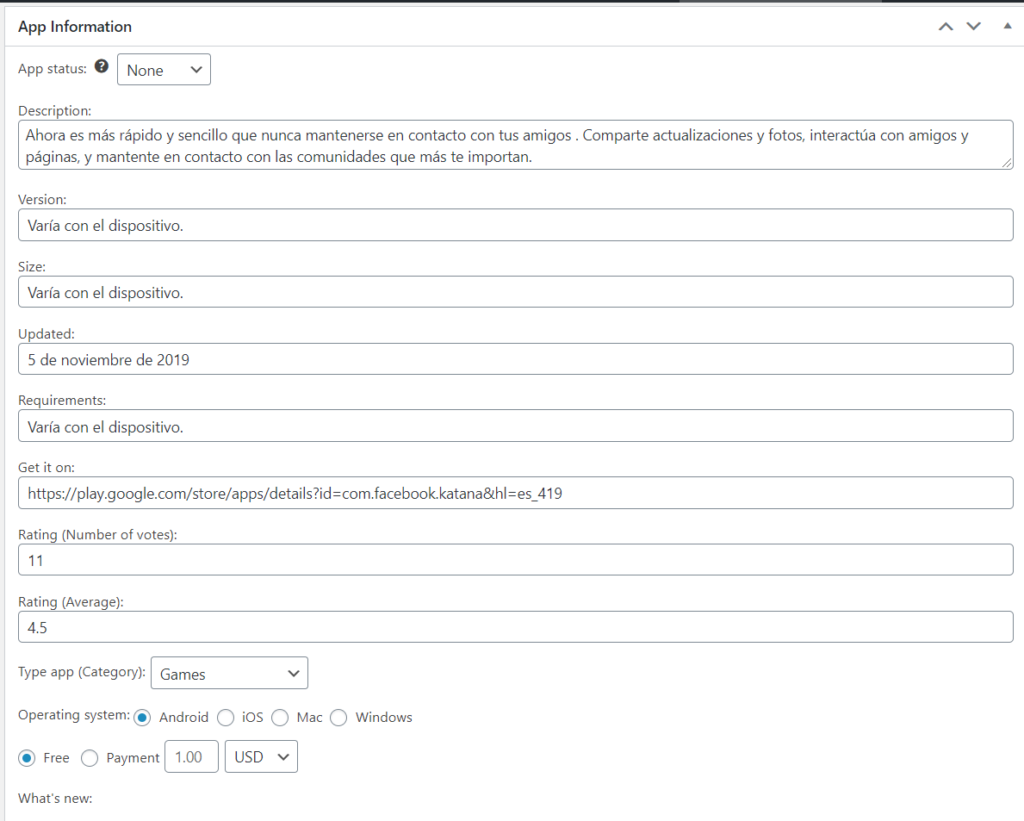Viewport: 1024px width, 821px height.
Task: Click the Type app (Category) label
Action: [x=82, y=672]
